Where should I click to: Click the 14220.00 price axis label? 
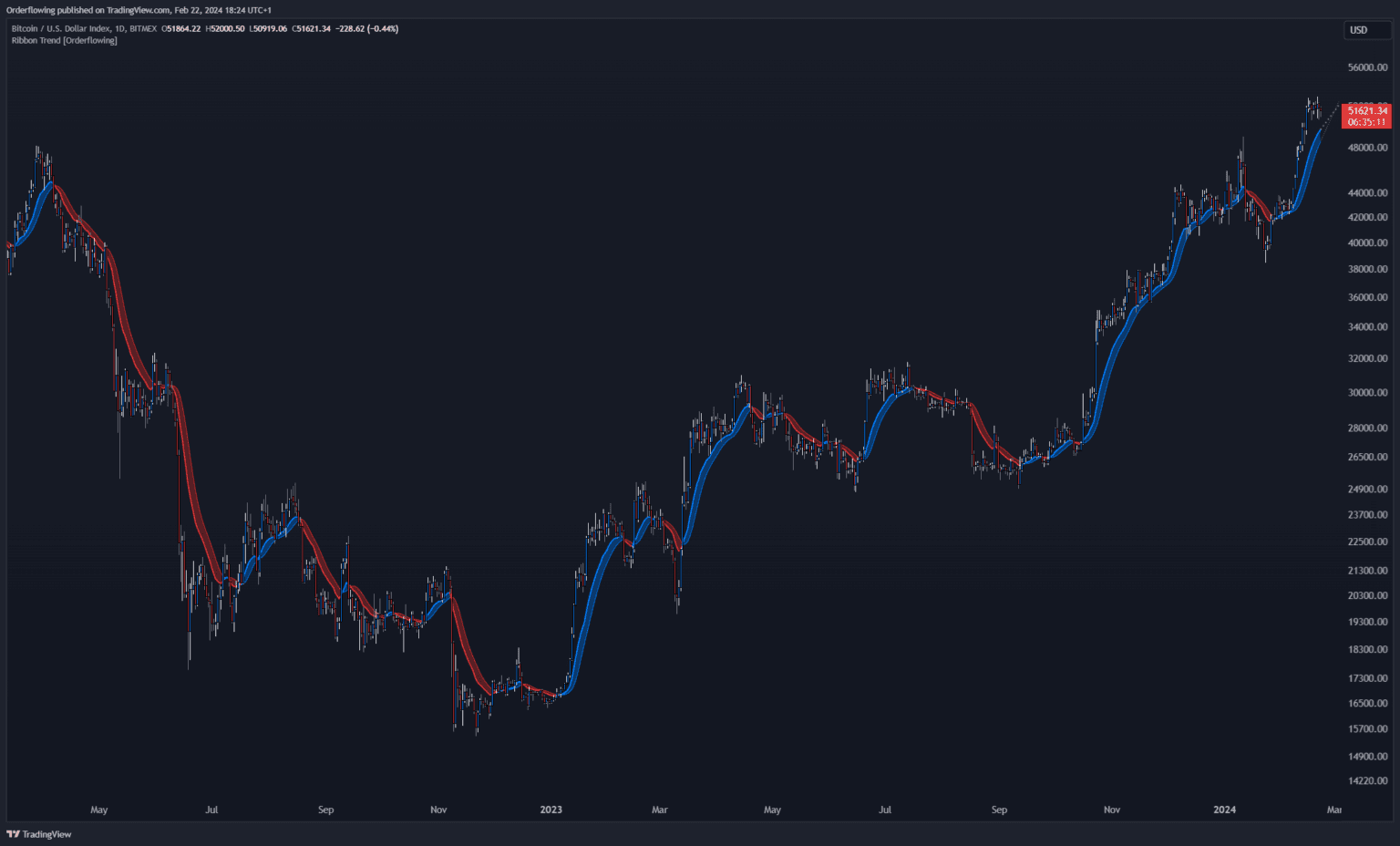point(1367,780)
